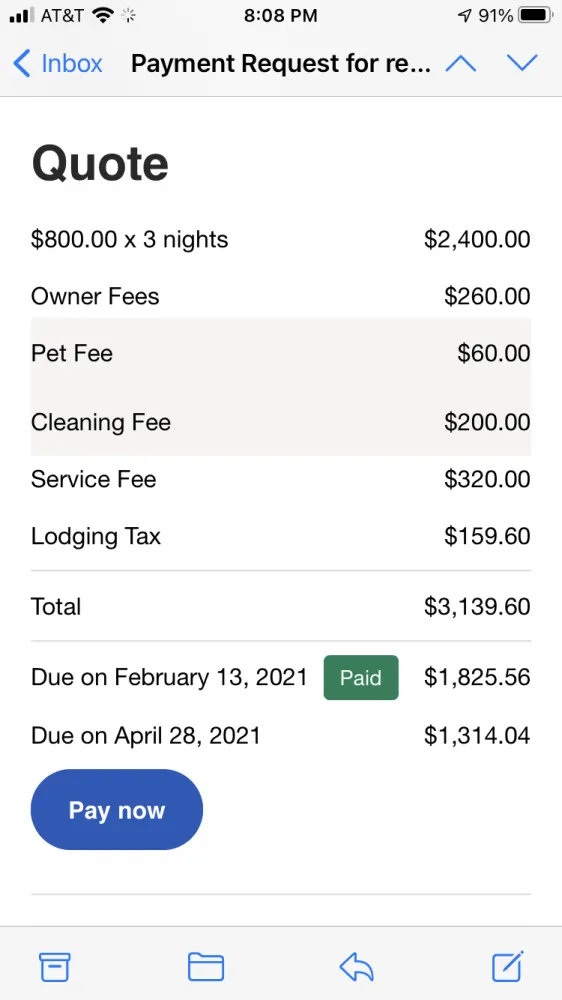Tap the cellular signal bars
Viewport: 562px width, 1000px height.
[22, 15]
